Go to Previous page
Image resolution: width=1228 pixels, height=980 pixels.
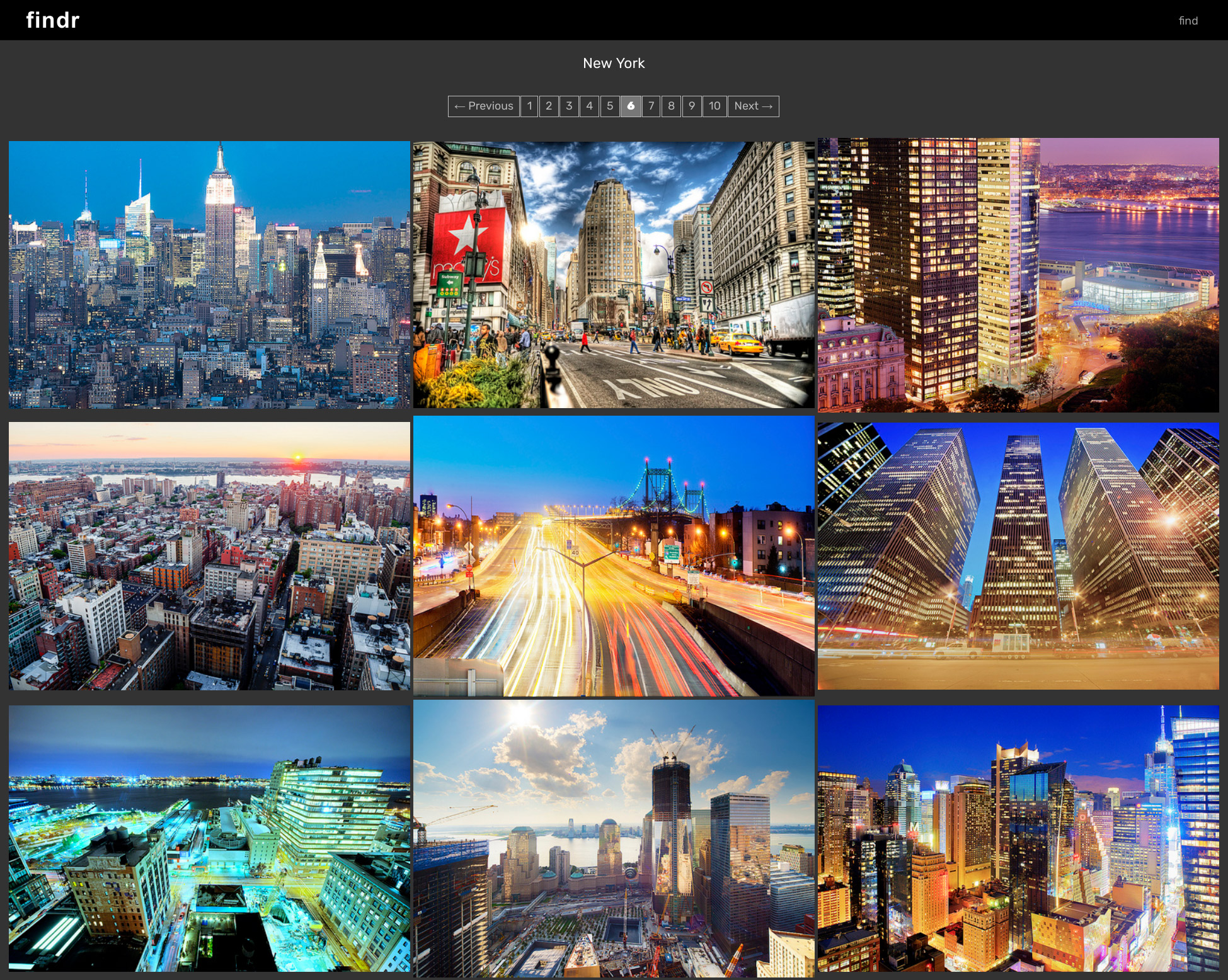(483, 106)
